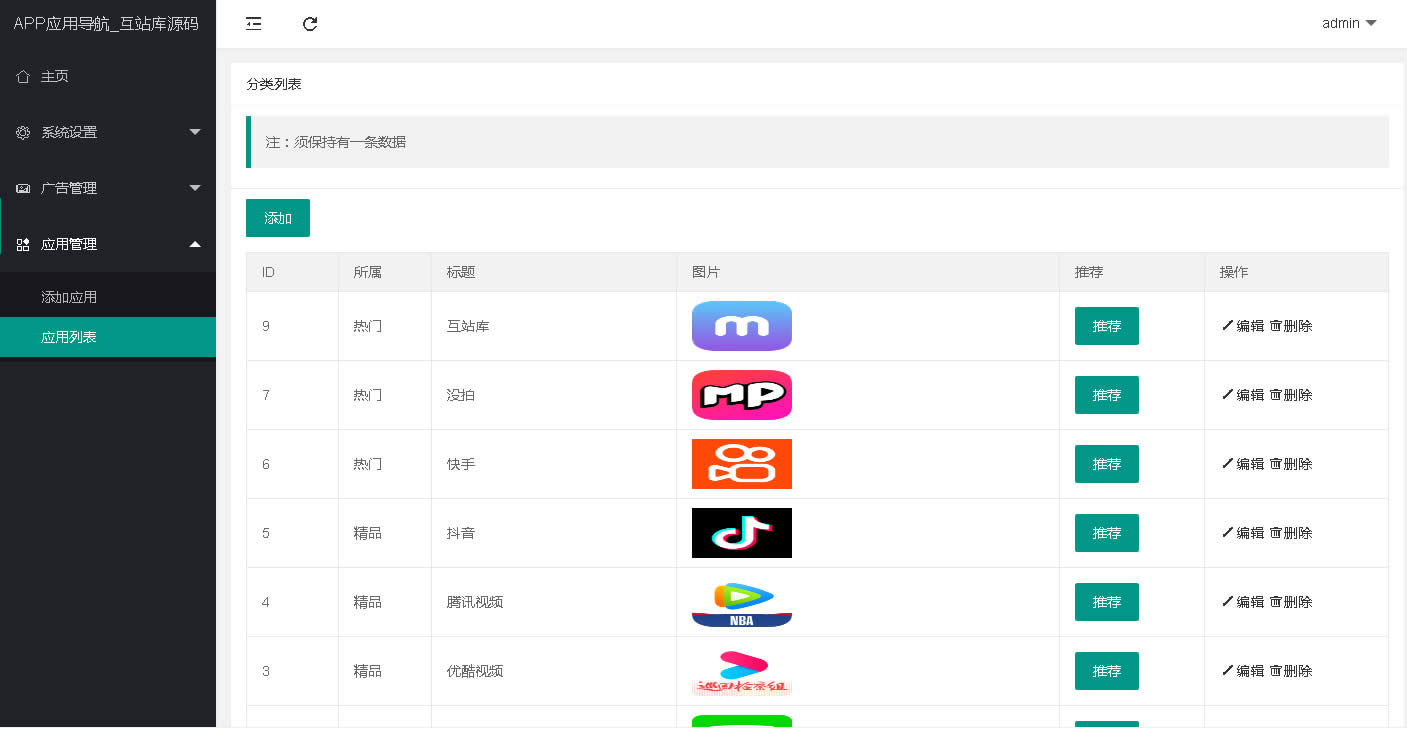
Task: Click the apps icon beside 应用管理
Action: [x=23, y=244]
